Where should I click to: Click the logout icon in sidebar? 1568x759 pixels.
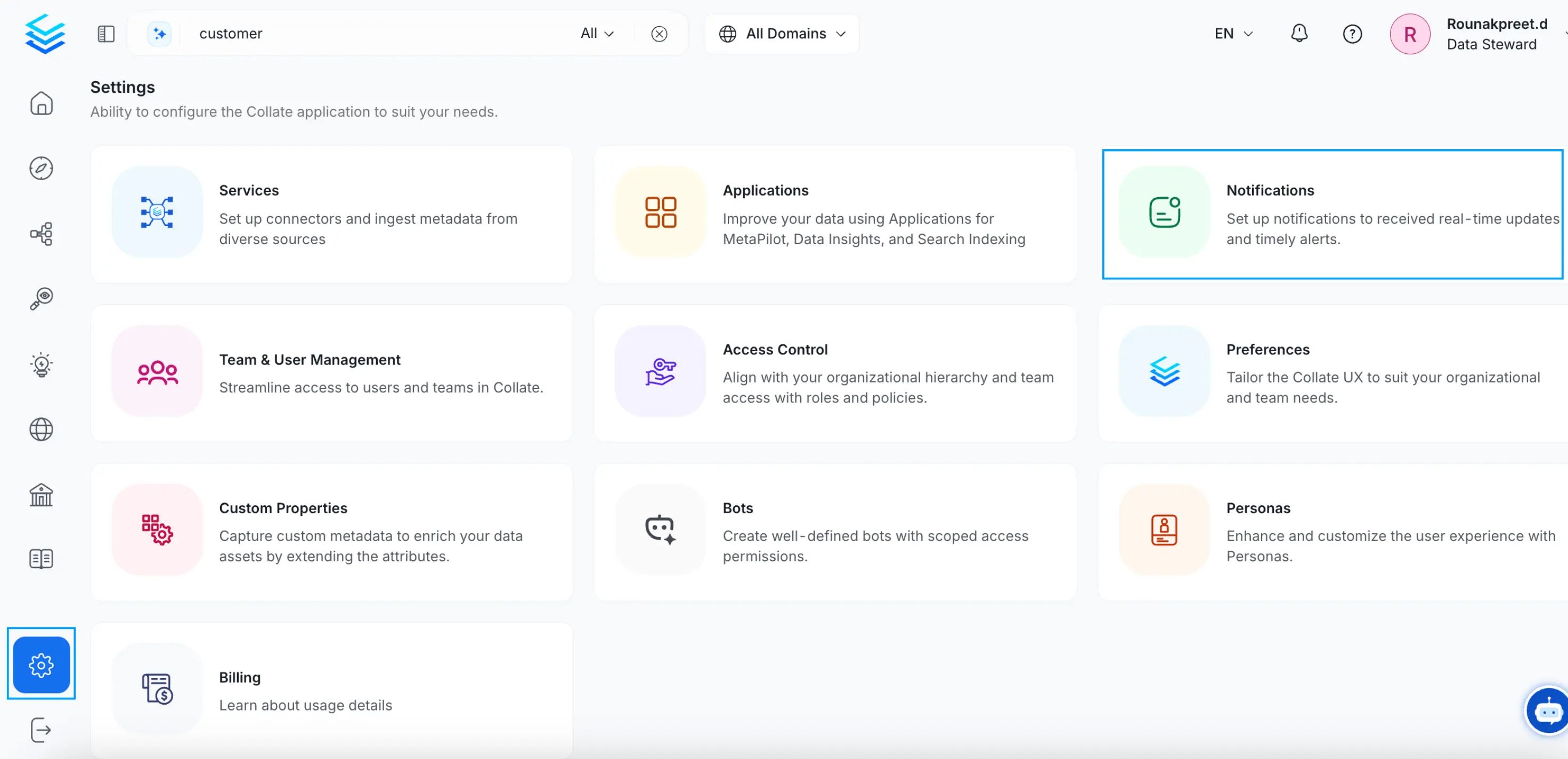42,730
